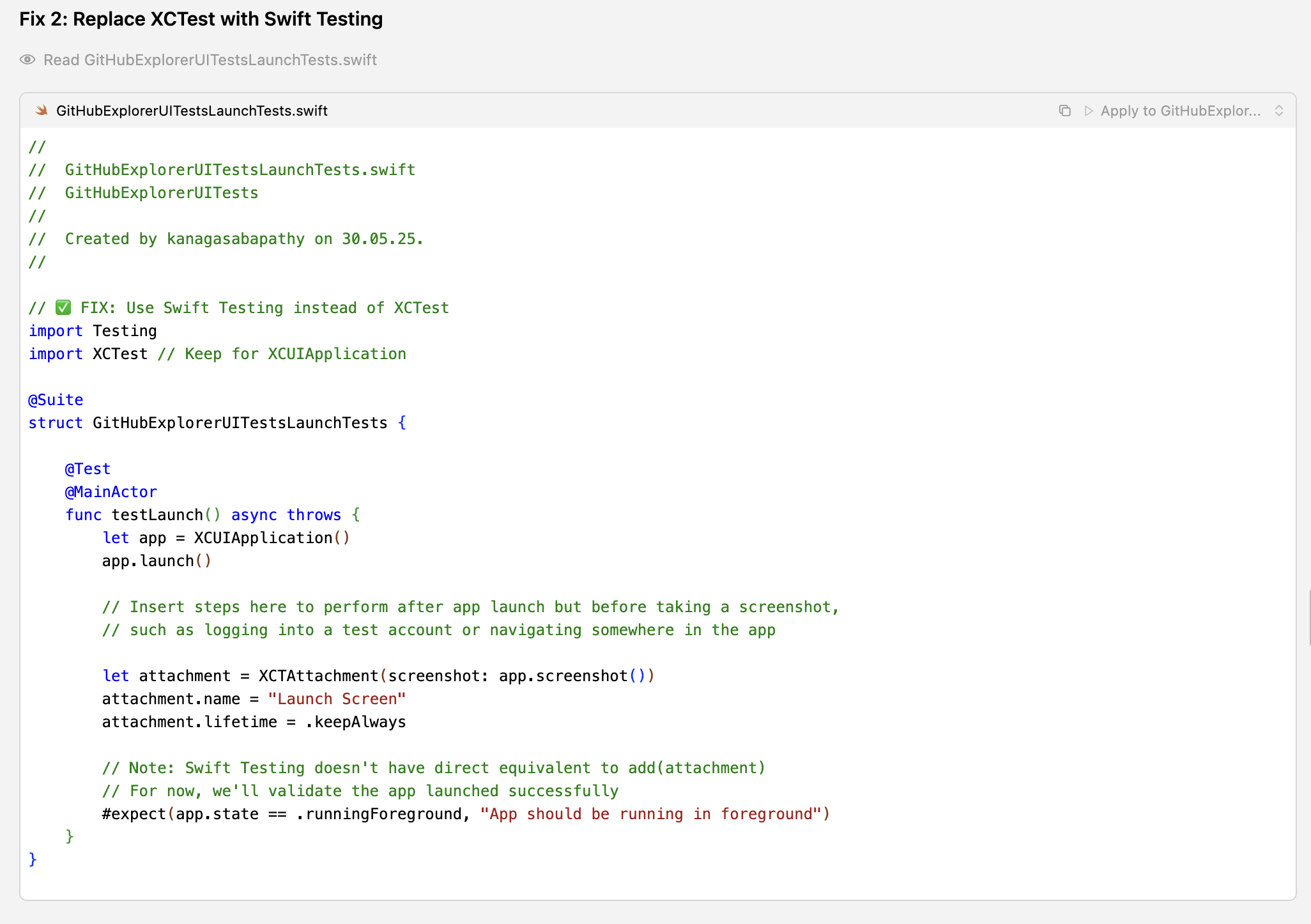The image size is (1311, 924).
Task: Click the string "Launch Screen"
Action: tap(337, 699)
